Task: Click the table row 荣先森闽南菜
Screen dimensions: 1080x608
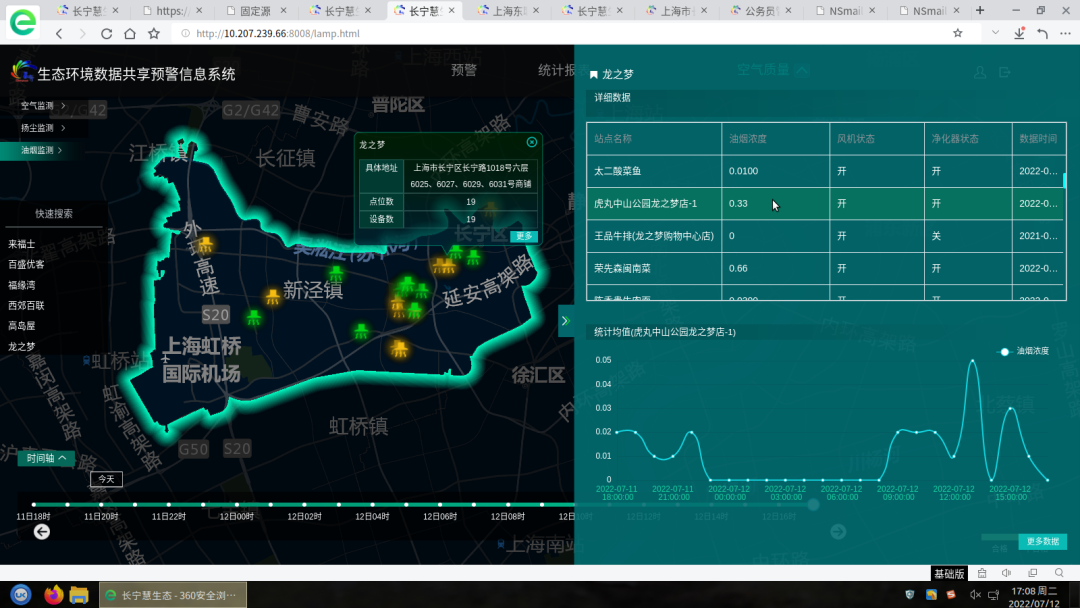Action: (826, 269)
